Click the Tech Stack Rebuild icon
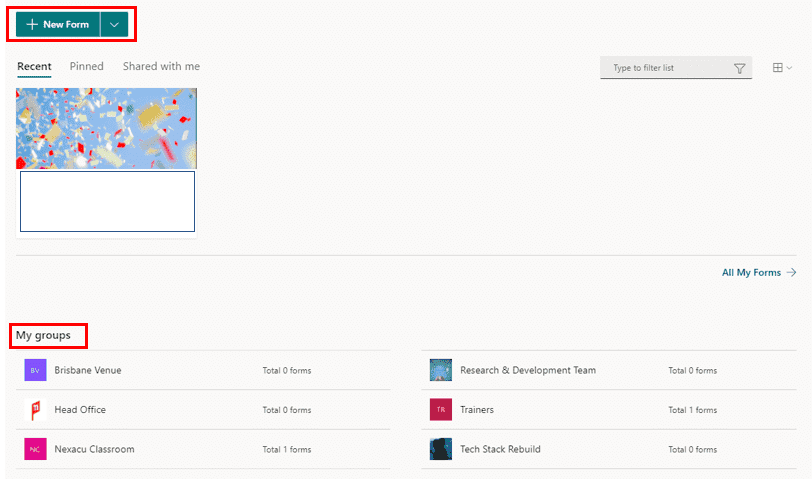This screenshot has width=812, height=479. tap(441, 449)
